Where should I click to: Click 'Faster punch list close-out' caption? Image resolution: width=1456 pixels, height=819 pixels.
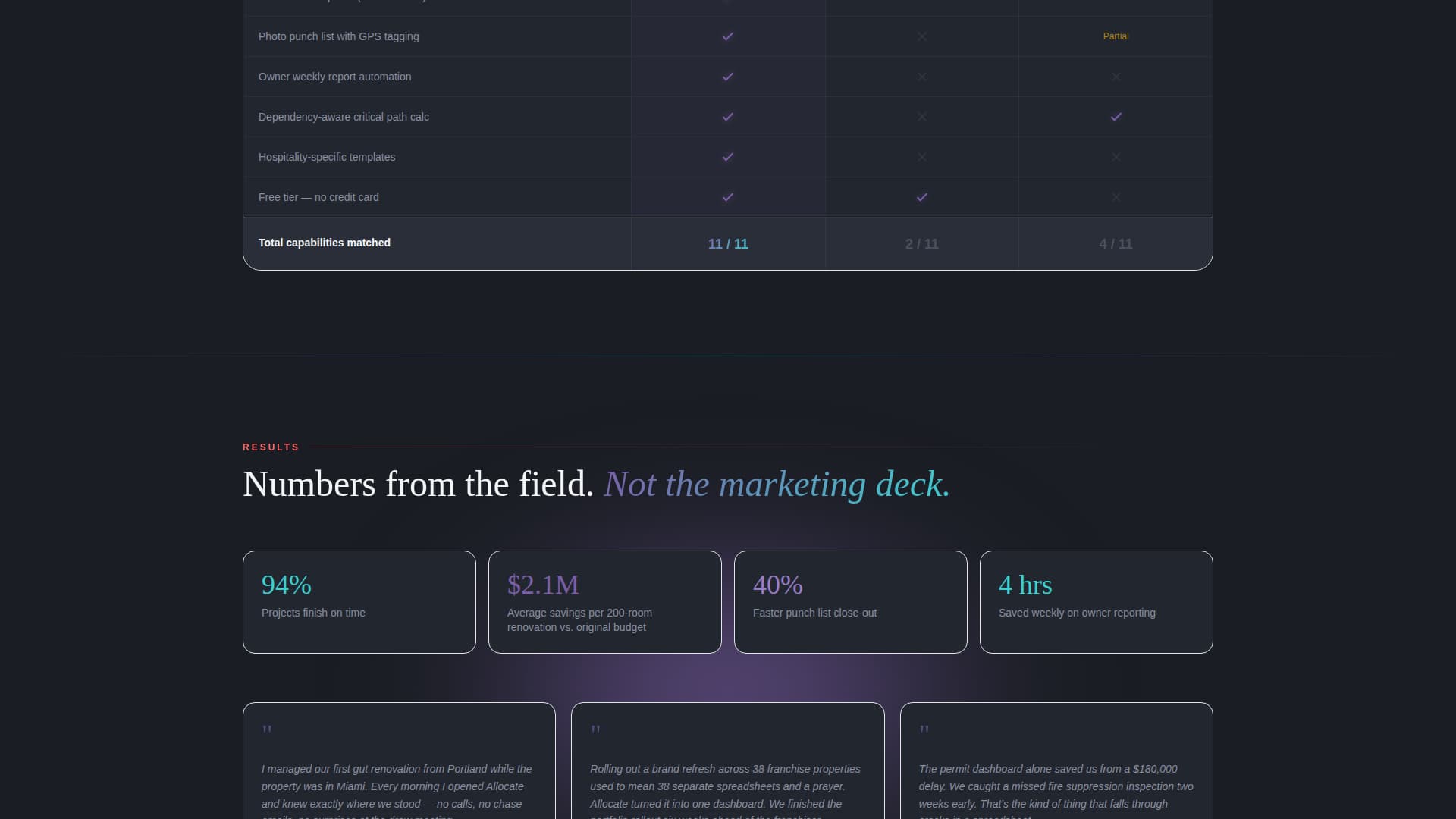tap(814, 613)
